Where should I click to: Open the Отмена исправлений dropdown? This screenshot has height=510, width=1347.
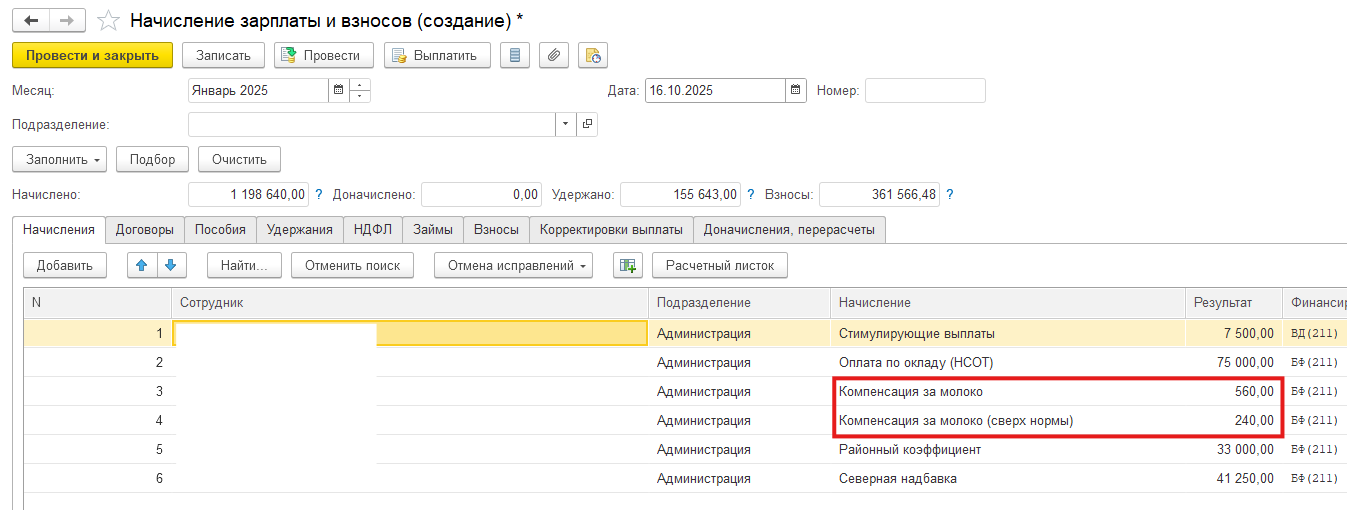(x=513, y=265)
